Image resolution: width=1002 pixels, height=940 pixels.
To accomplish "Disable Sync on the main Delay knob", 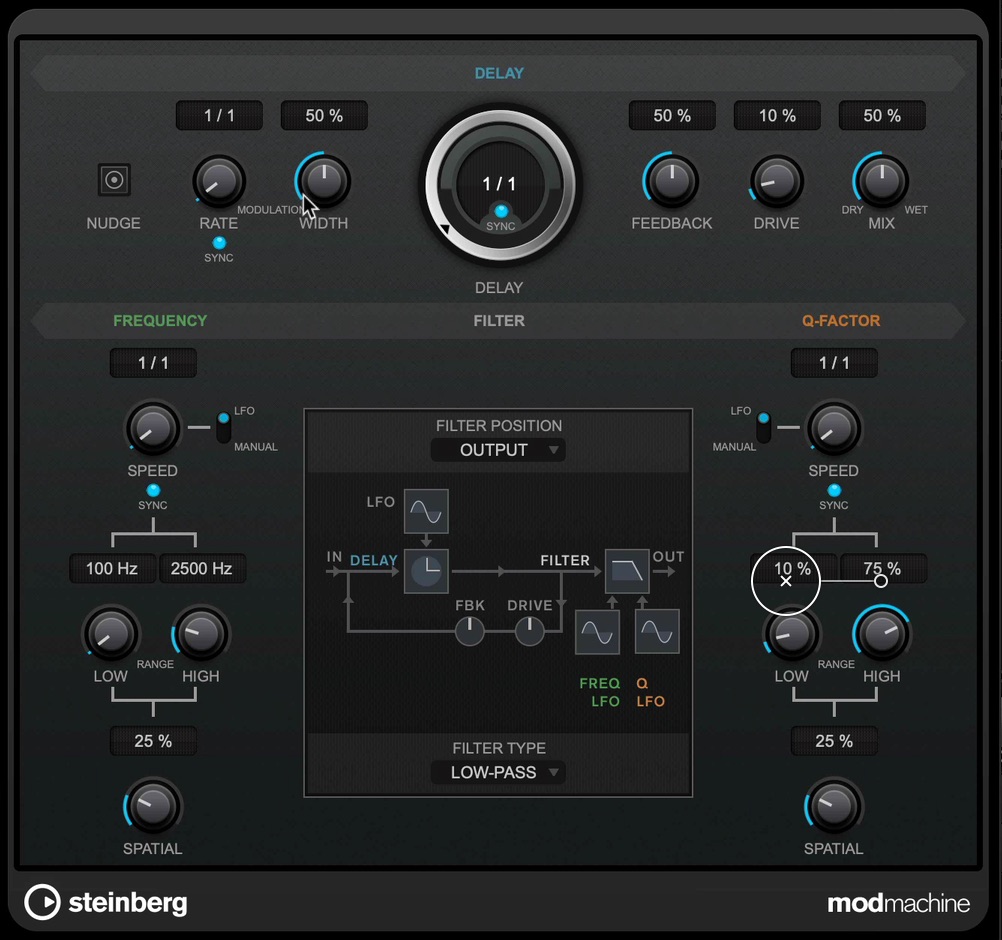I will pos(501,210).
